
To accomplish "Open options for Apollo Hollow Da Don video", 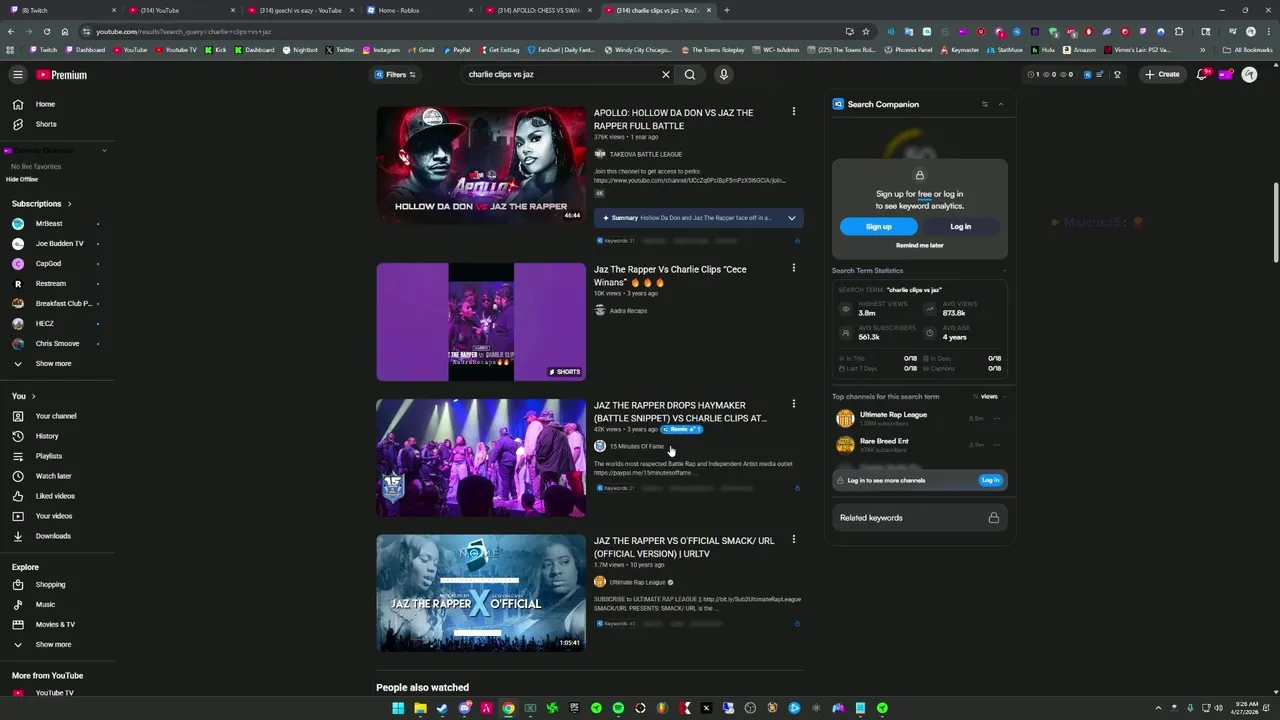I will coord(794,112).
